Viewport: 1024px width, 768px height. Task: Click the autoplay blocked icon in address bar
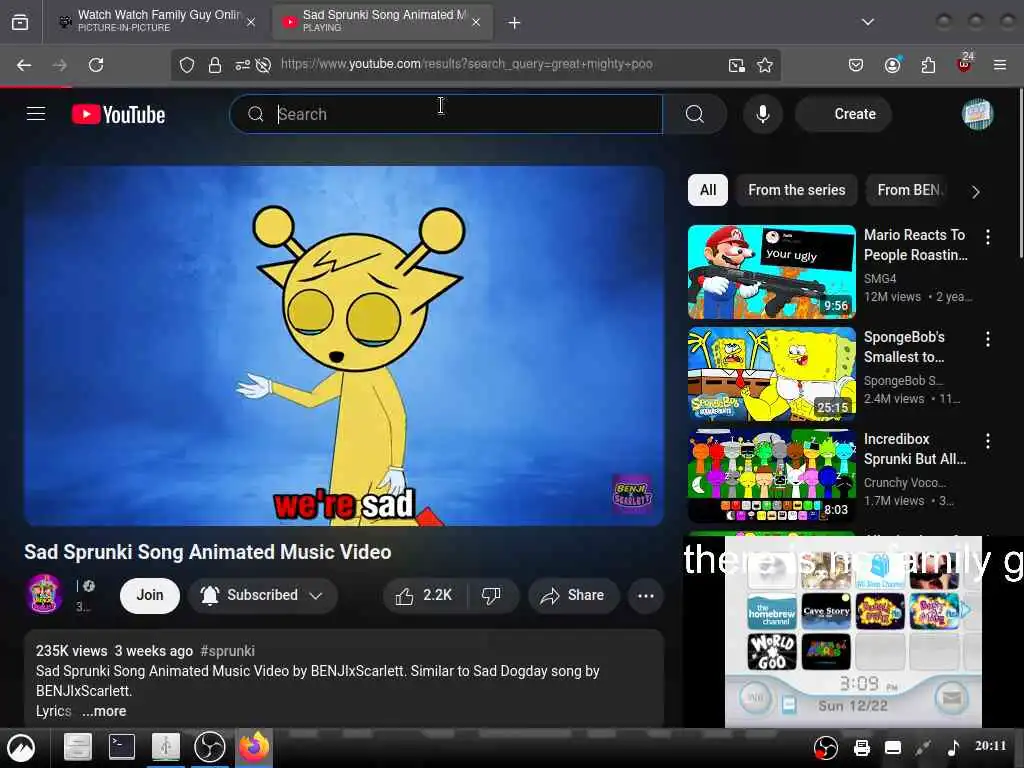click(263, 65)
